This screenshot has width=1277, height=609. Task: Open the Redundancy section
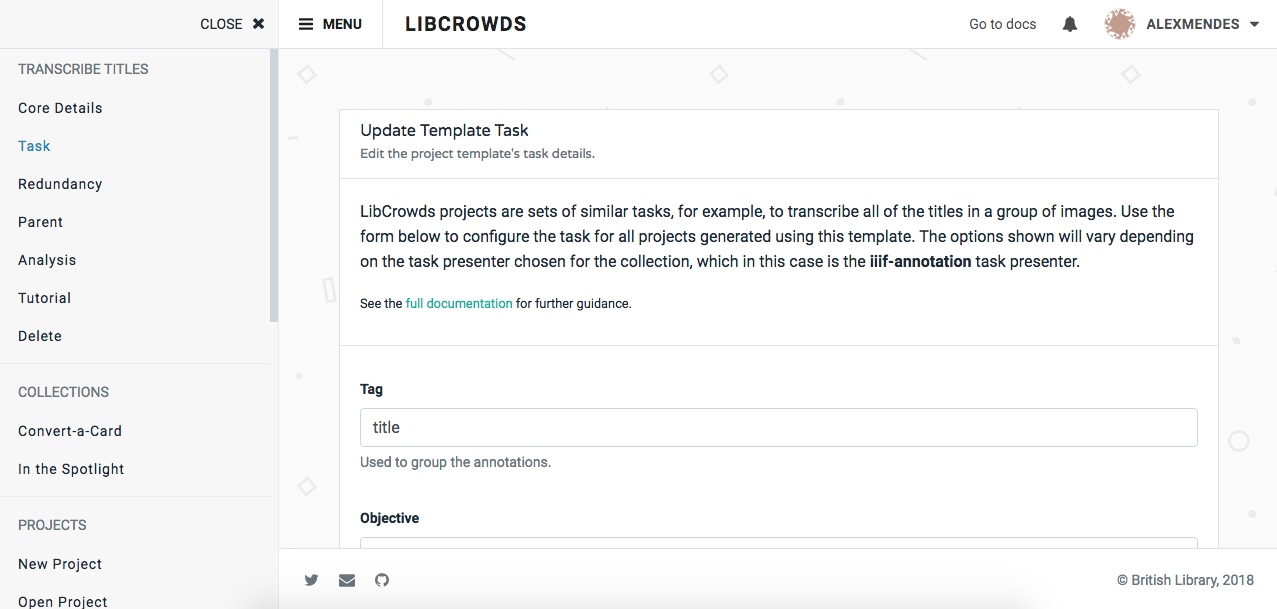pos(60,183)
